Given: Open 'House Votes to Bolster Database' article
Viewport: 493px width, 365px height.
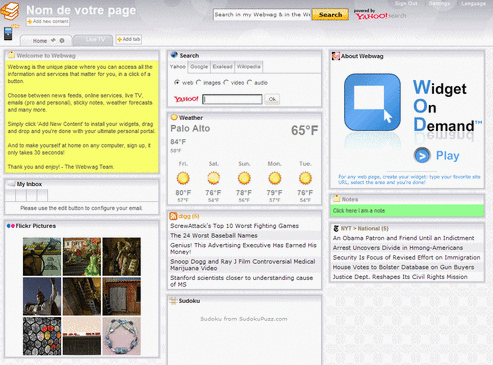Looking at the screenshot, I should [x=403, y=267].
